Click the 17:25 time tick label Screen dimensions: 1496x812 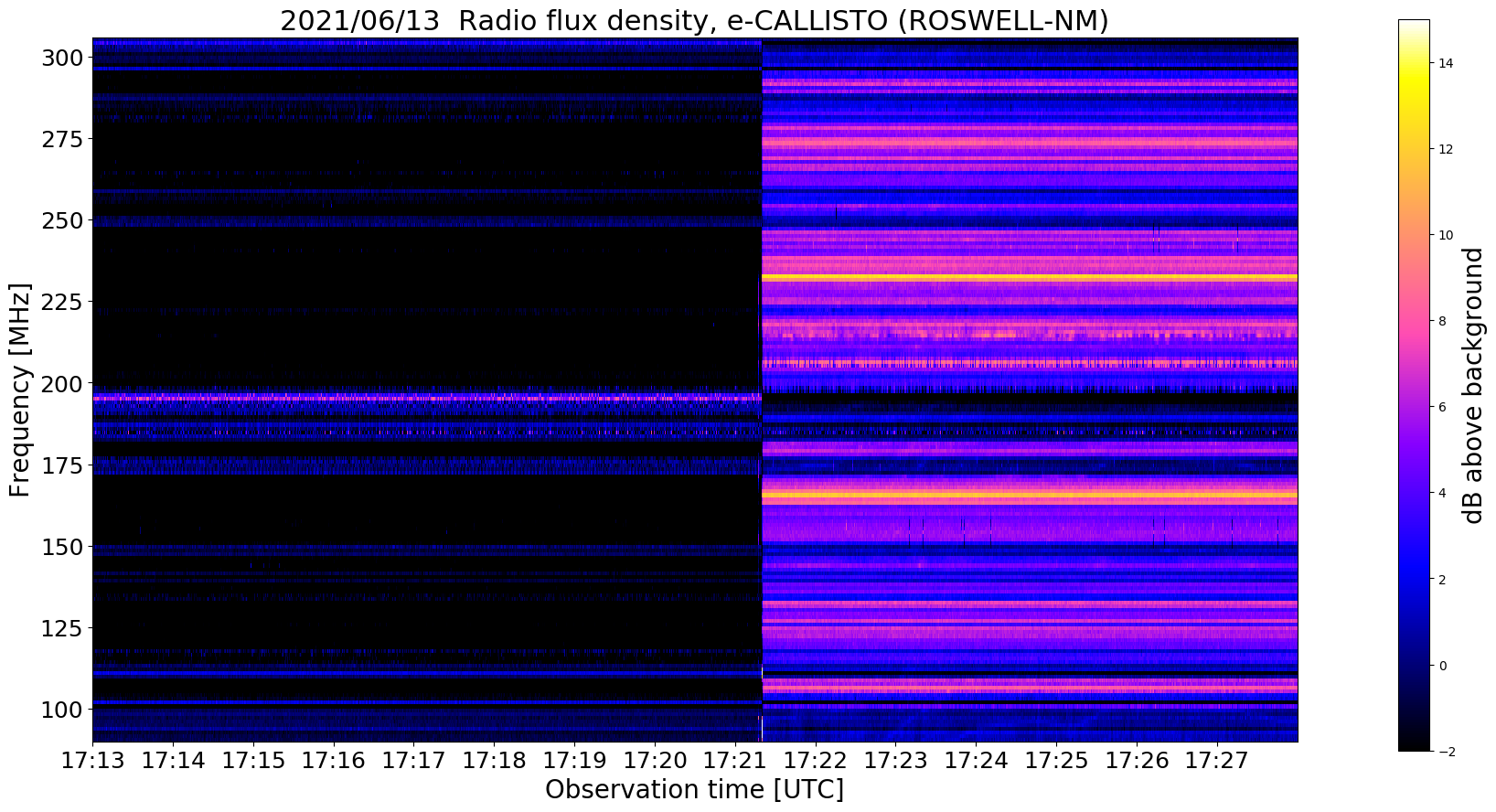[x=1056, y=760]
